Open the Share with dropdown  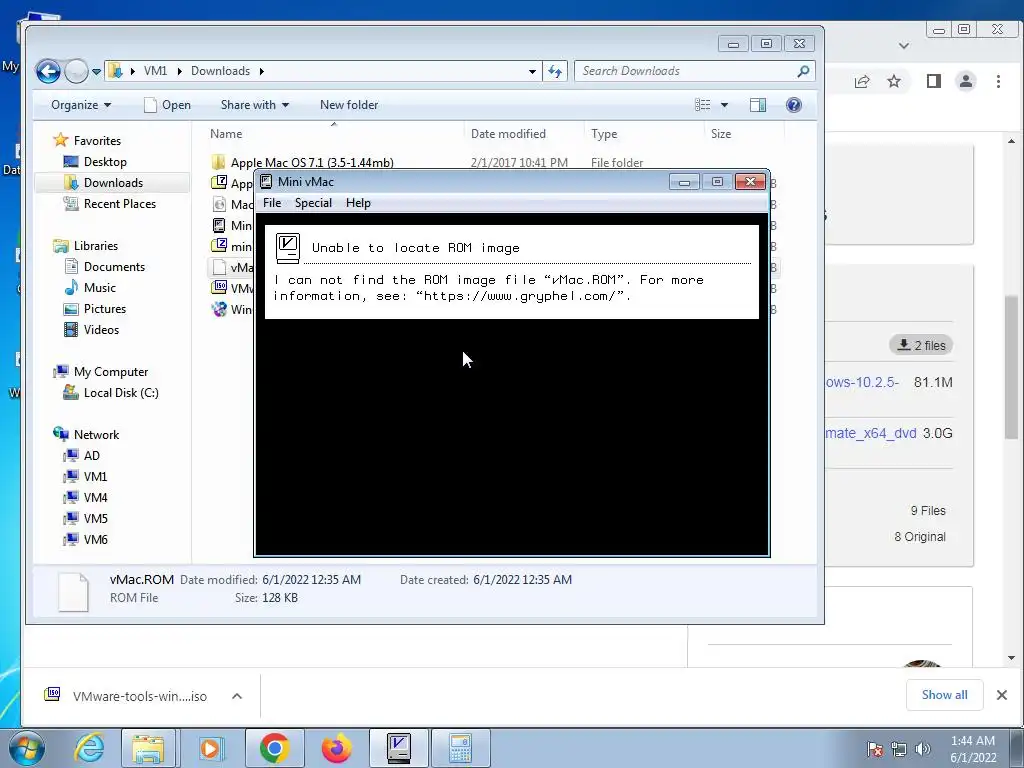255,105
